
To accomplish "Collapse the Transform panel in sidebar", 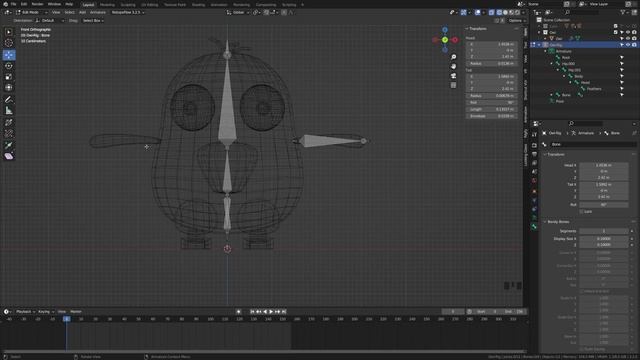I will pyautogui.click(x=467, y=29).
